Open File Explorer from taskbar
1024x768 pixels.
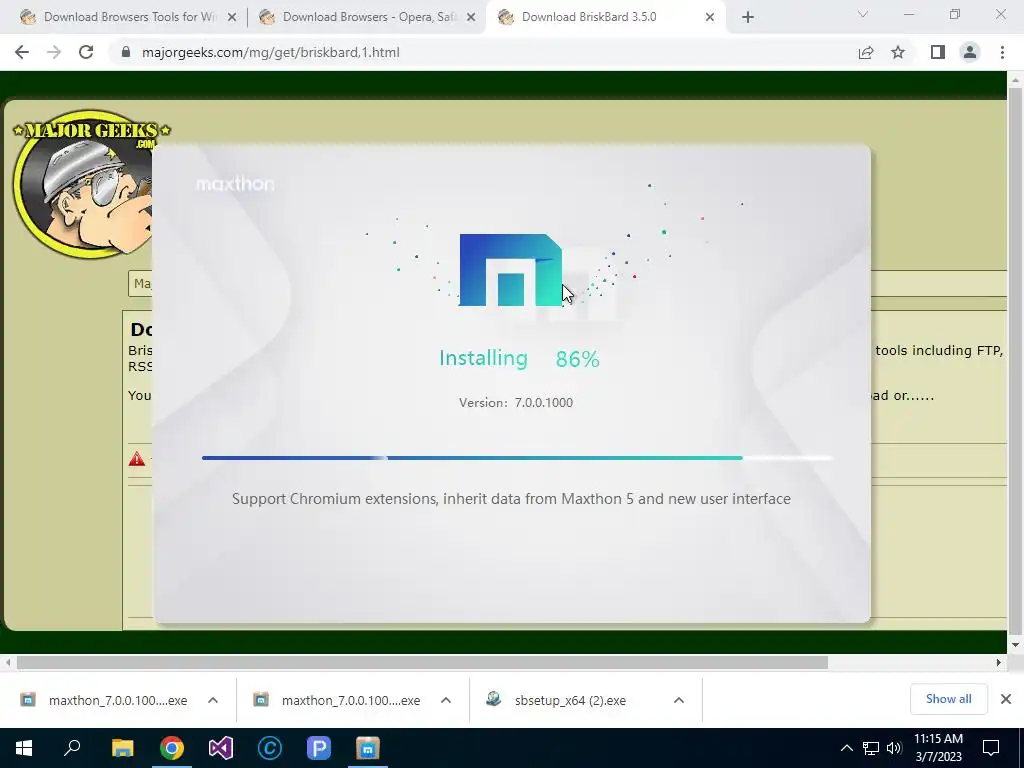(x=122, y=748)
